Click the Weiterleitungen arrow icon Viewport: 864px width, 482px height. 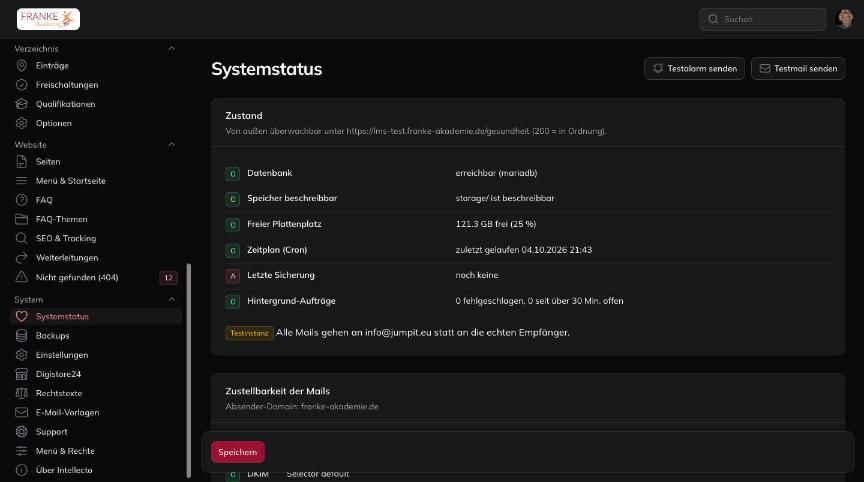21,258
